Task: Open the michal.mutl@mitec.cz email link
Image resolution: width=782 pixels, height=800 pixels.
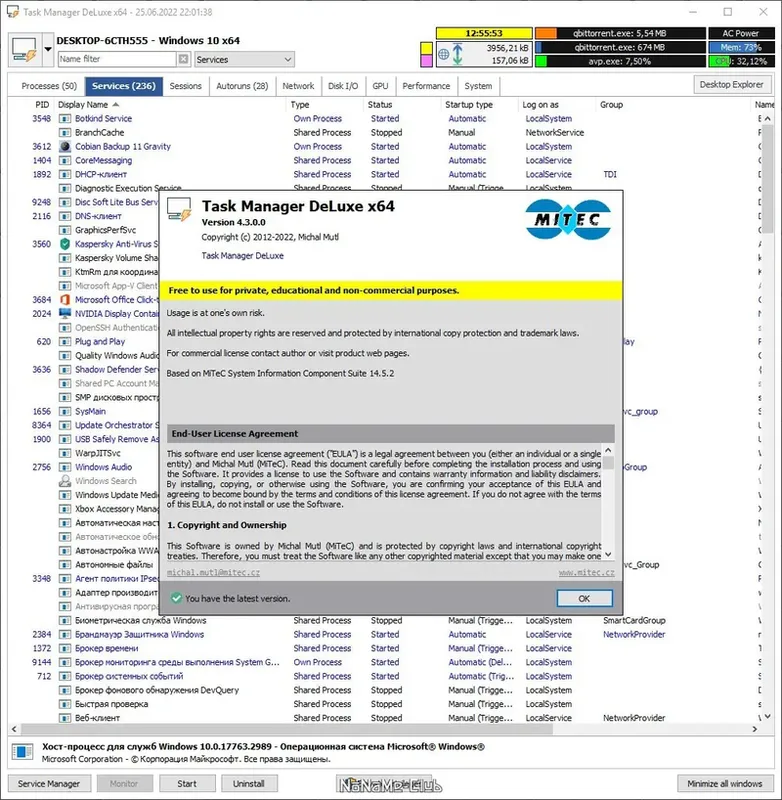Action: [x=213, y=572]
